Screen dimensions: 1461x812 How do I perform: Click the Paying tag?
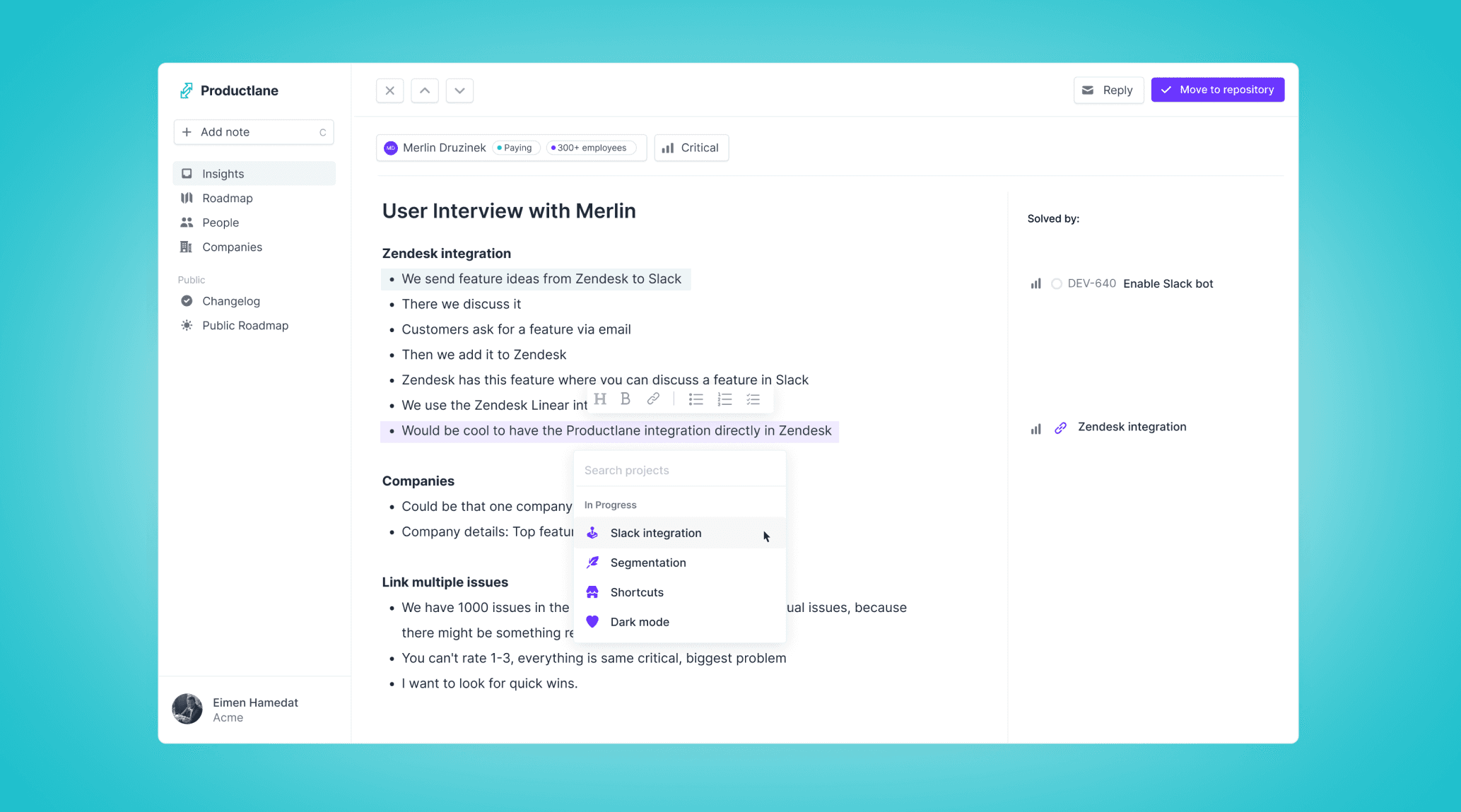click(x=516, y=148)
